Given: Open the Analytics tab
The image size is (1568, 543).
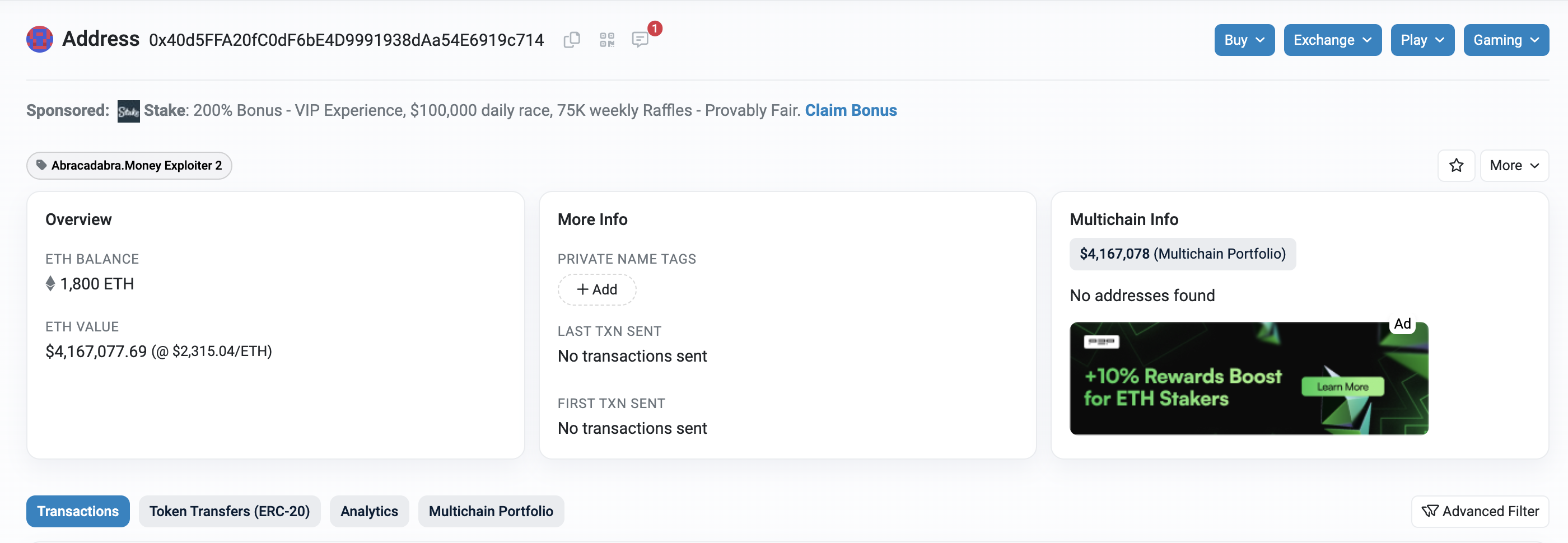Looking at the screenshot, I should pyautogui.click(x=369, y=511).
